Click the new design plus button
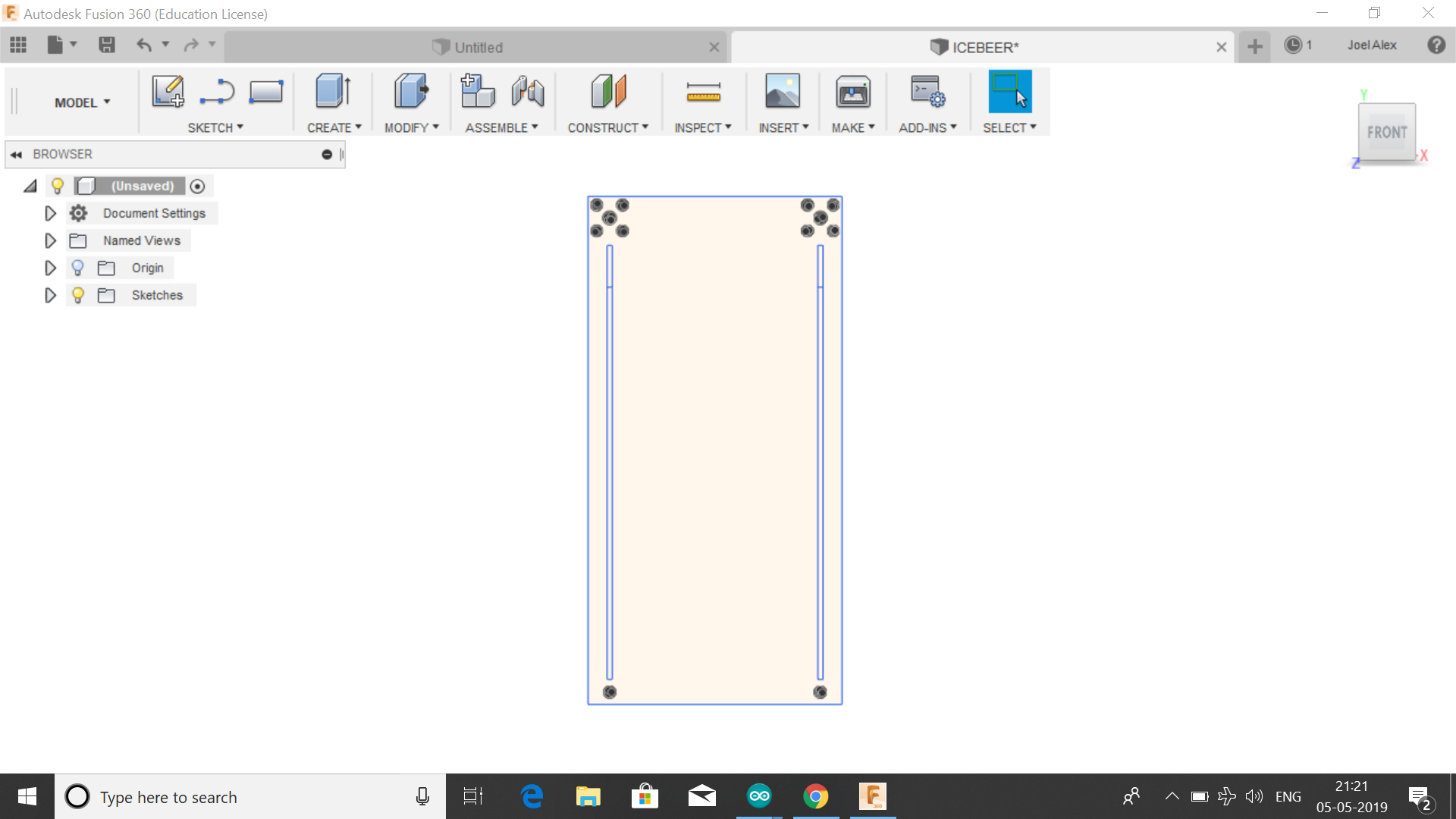 point(1254,46)
